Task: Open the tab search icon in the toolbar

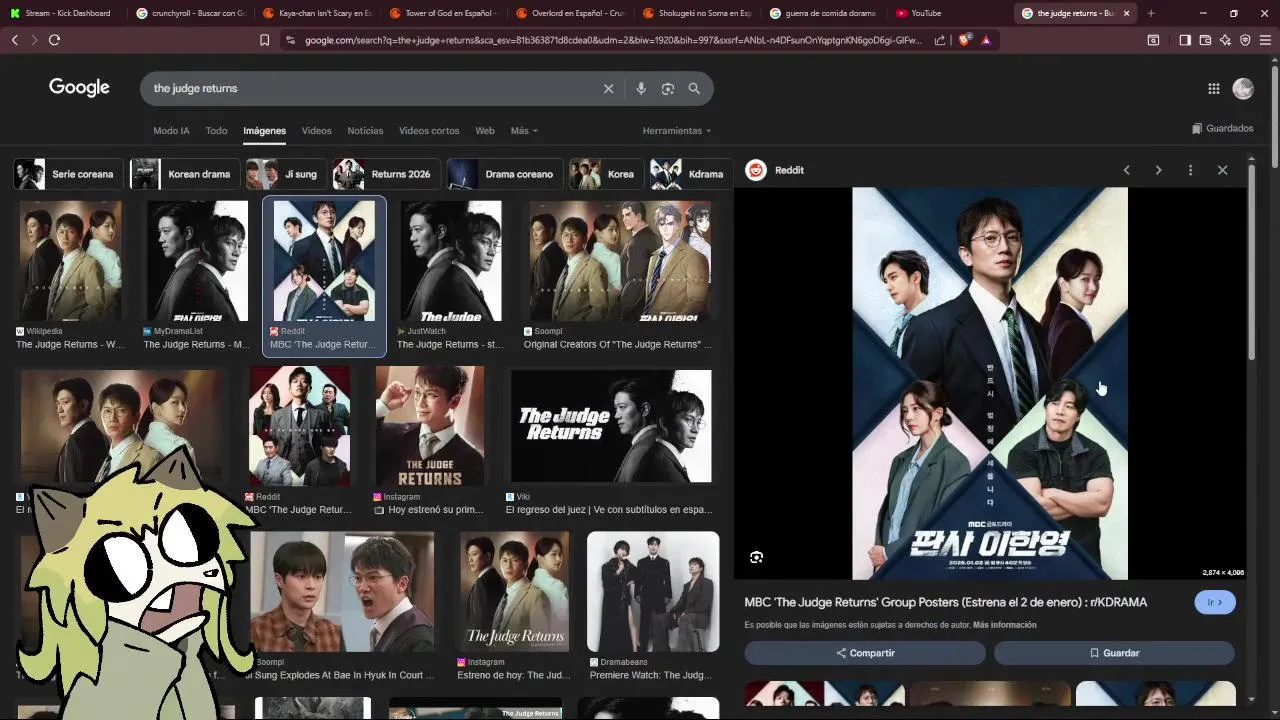Action: click(x=1153, y=40)
